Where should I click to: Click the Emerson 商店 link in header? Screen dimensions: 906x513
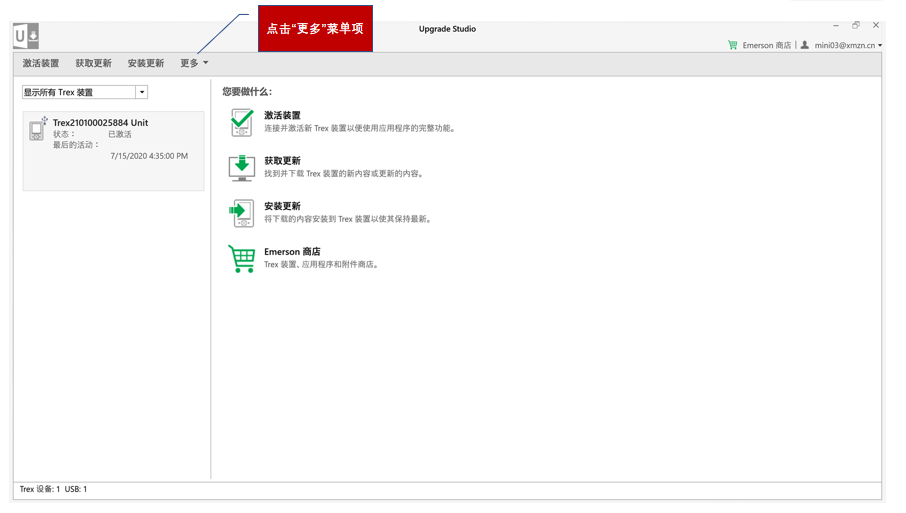tap(766, 45)
